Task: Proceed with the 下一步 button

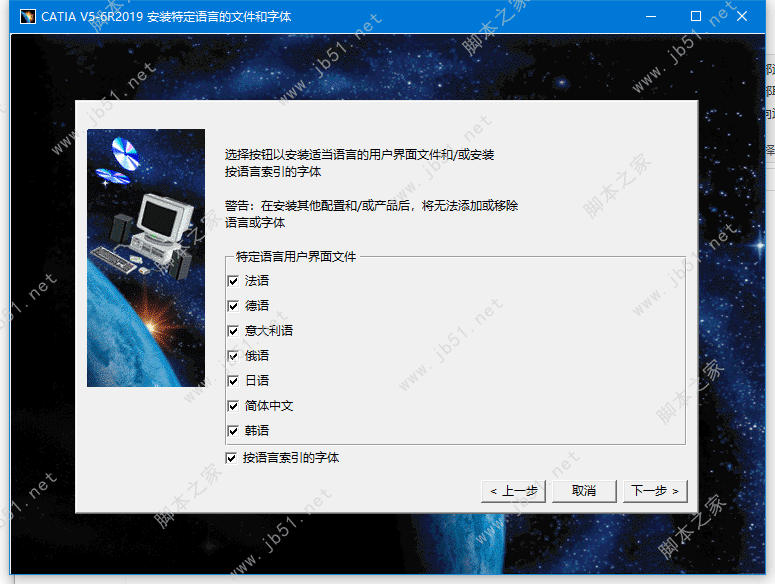Action: 655,491
